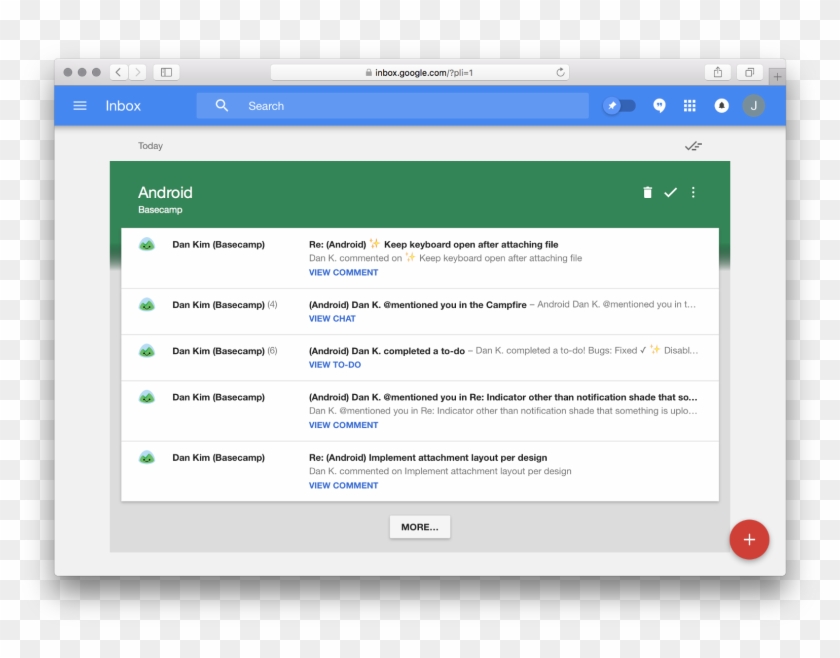Click the browser reload icon
840x658 pixels.
pos(559,71)
